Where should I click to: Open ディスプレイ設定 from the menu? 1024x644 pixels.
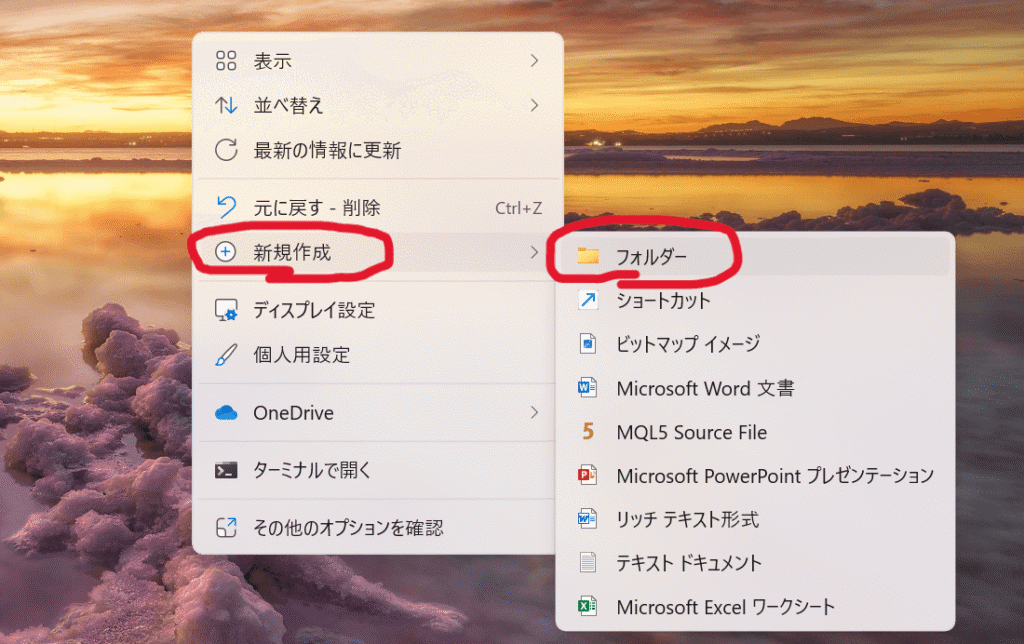pyautogui.click(x=314, y=310)
